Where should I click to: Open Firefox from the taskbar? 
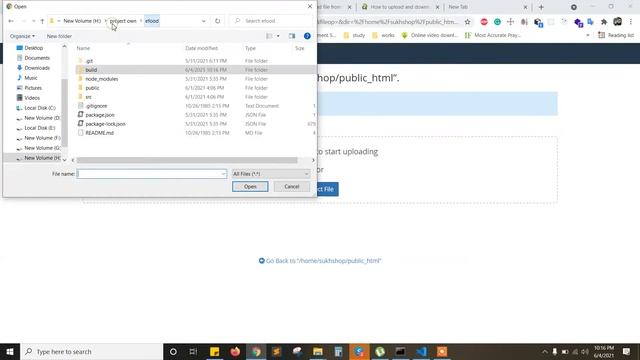point(235,351)
